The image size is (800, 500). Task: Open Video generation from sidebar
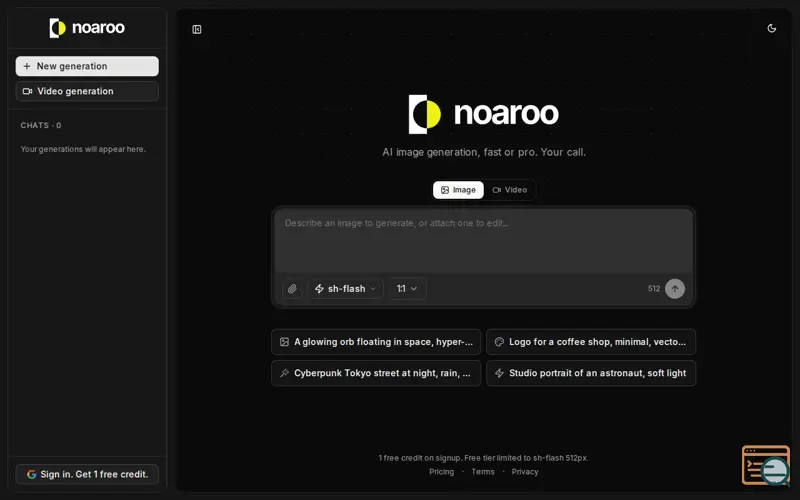coord(87,91)
